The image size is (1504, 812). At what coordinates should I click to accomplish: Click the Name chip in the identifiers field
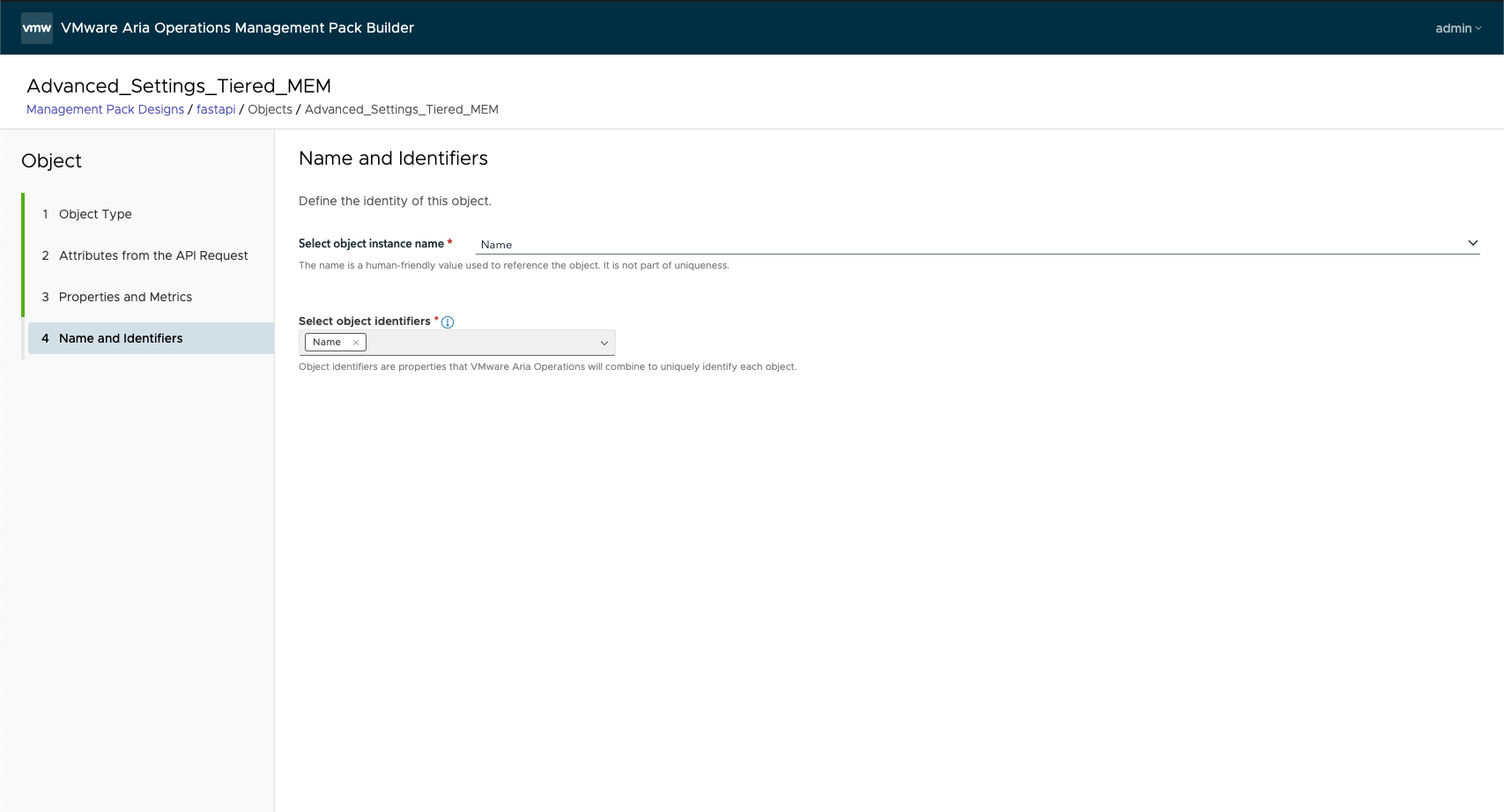(327, 343)
